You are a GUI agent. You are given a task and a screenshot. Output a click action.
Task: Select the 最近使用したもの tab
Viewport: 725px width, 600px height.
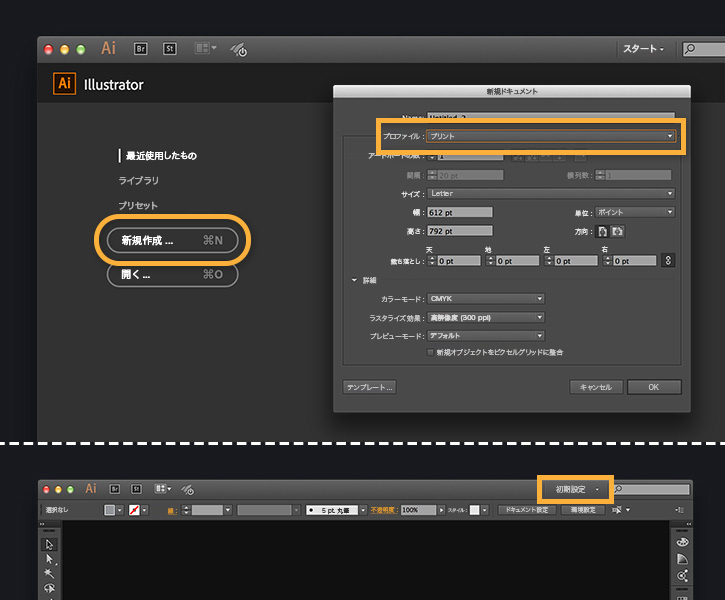pos(161,156)
